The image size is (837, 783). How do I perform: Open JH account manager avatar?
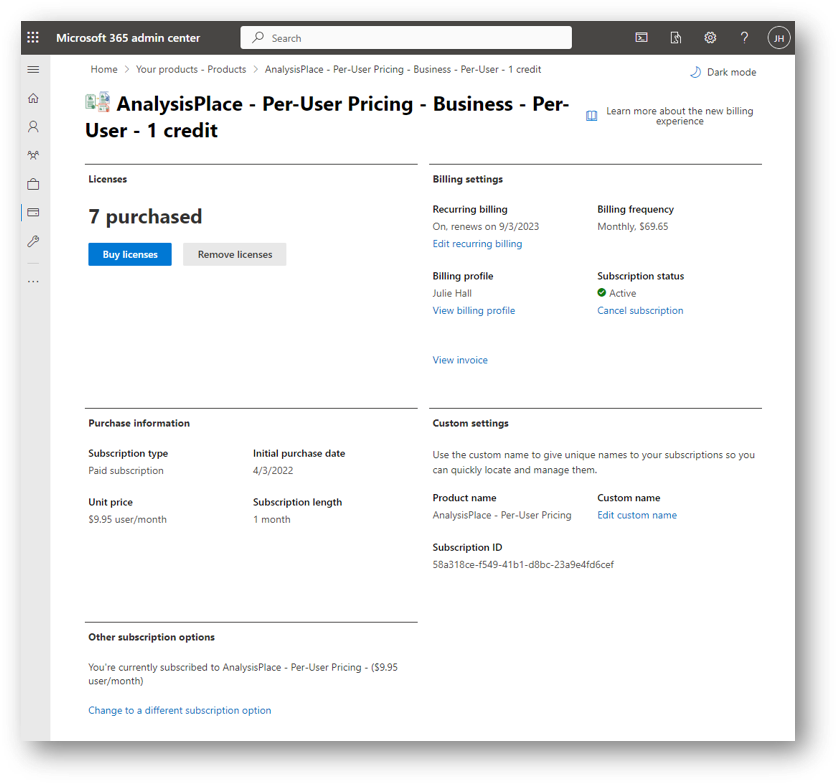tap(779, 38)
